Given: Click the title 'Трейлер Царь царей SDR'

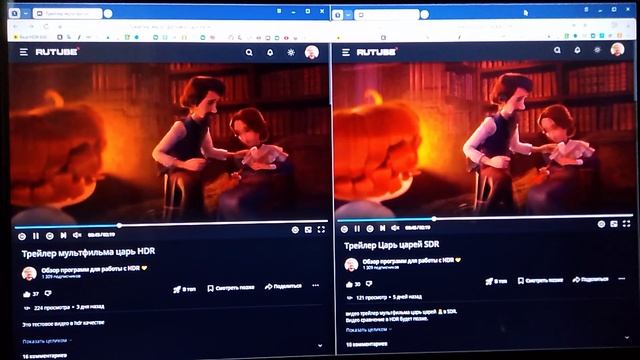Looking at the screenshot, I should click(391, 245).
